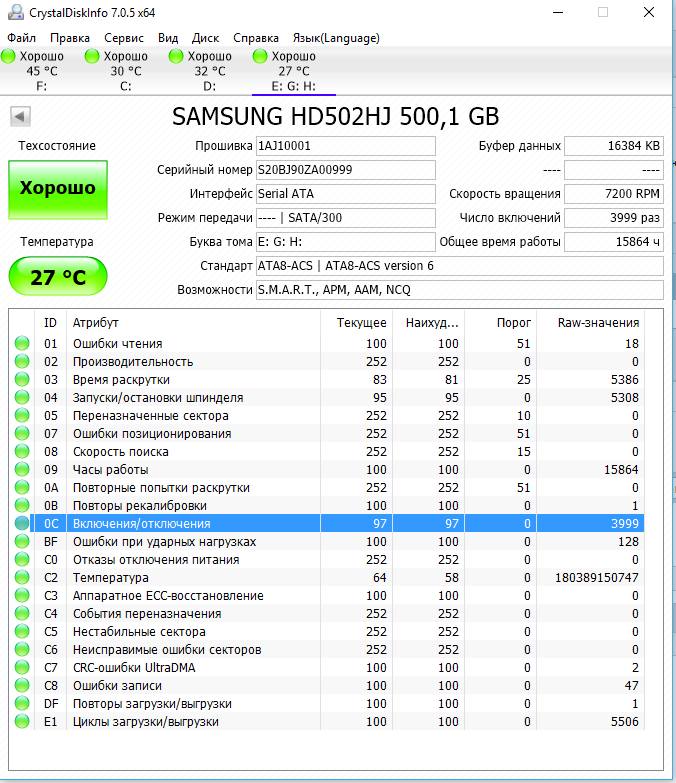Viewport: 676px width, 783px height.
Task: Click raw value 5506 in last row
Action: tap(625, 722)
